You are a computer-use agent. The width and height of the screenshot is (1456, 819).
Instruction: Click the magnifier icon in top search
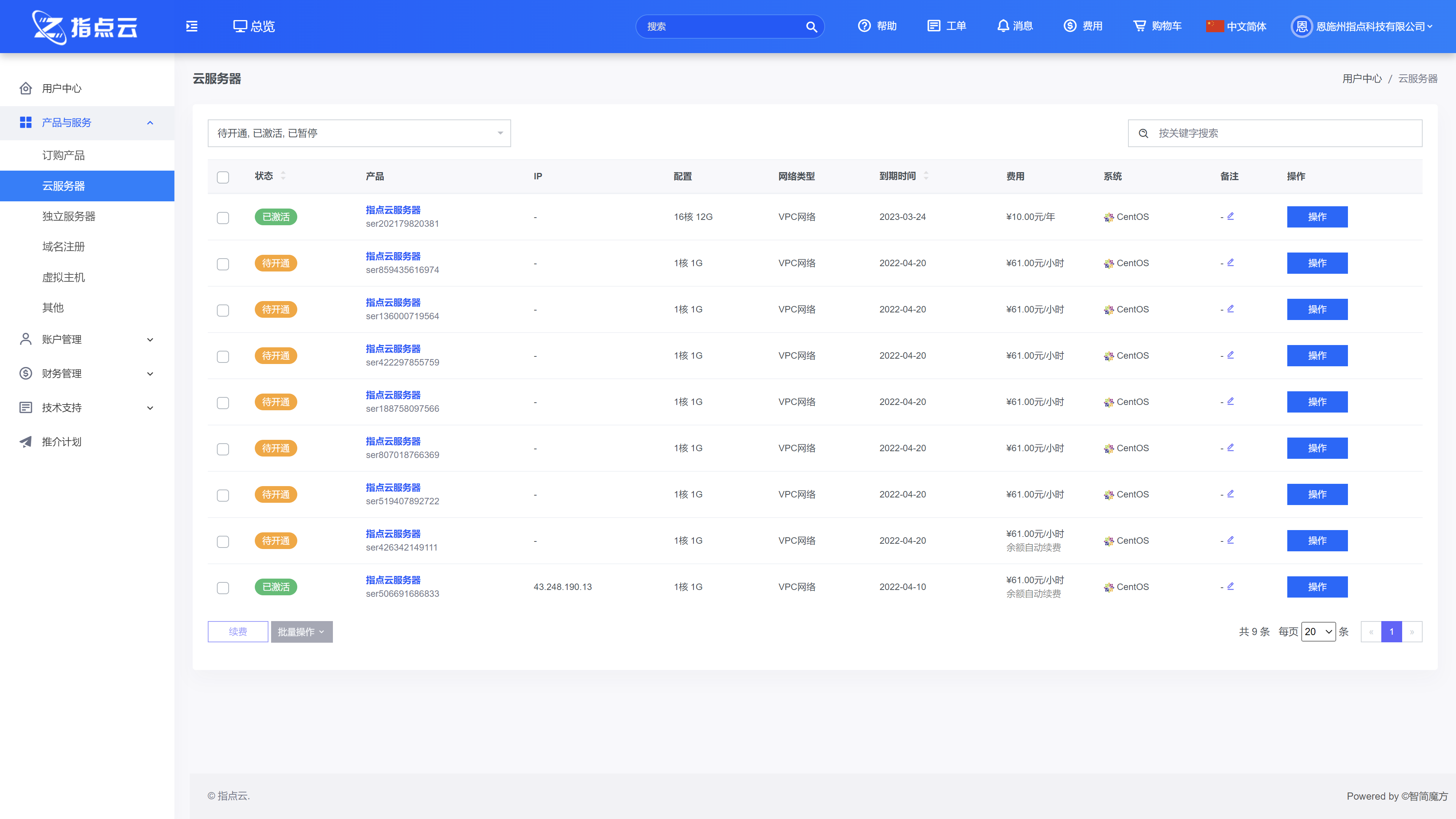(x=811, y=27)
